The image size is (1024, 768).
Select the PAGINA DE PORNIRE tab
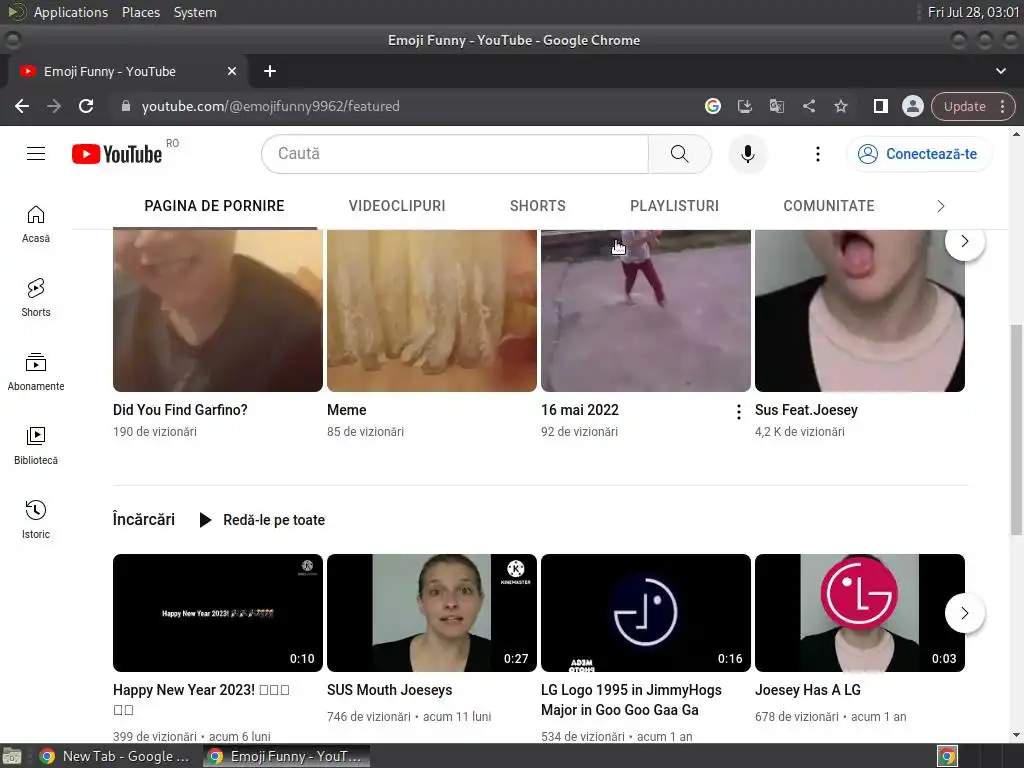pos(214,206)
